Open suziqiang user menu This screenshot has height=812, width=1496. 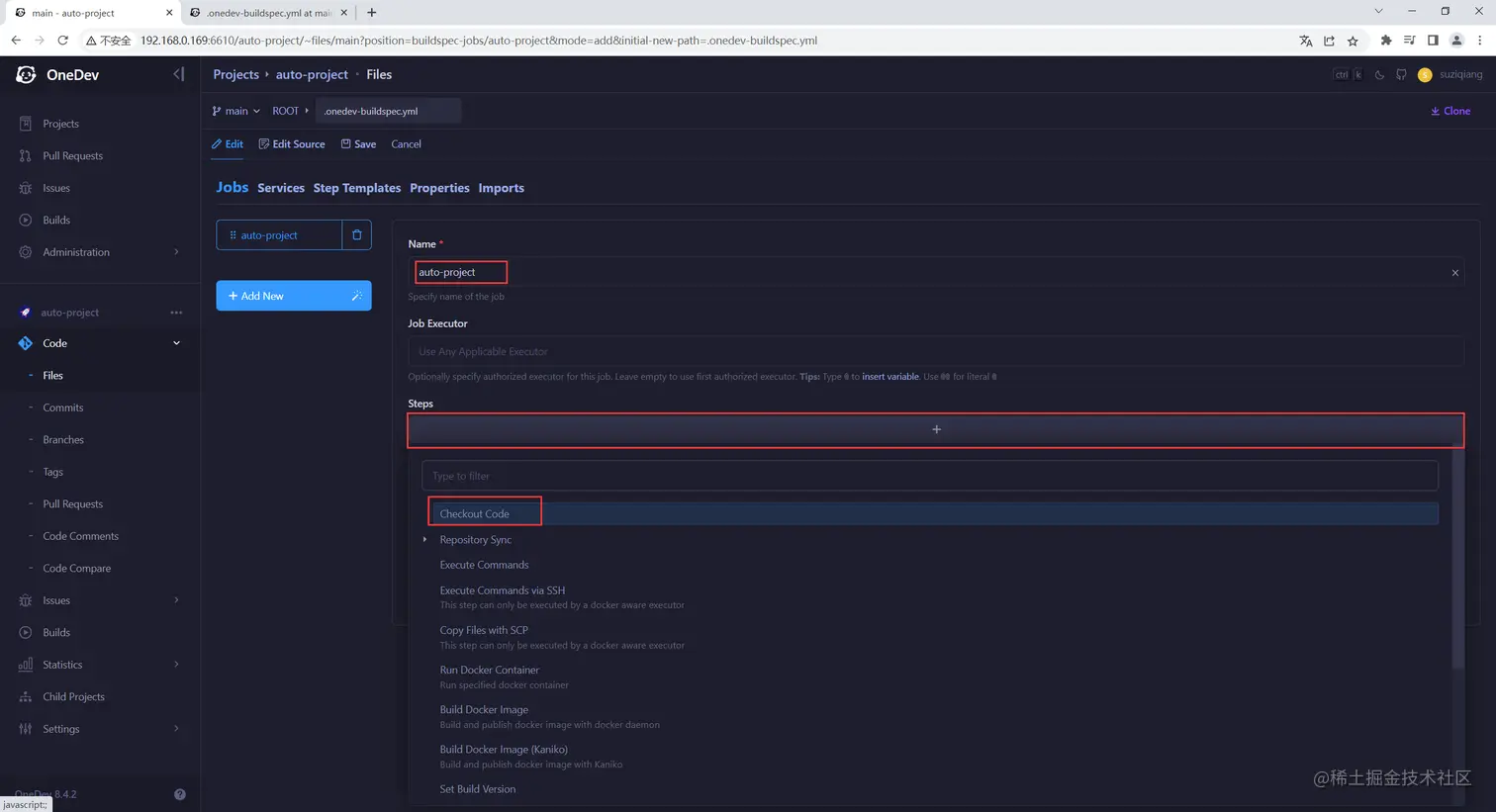pyautogui.click(x=1450, y=74)
